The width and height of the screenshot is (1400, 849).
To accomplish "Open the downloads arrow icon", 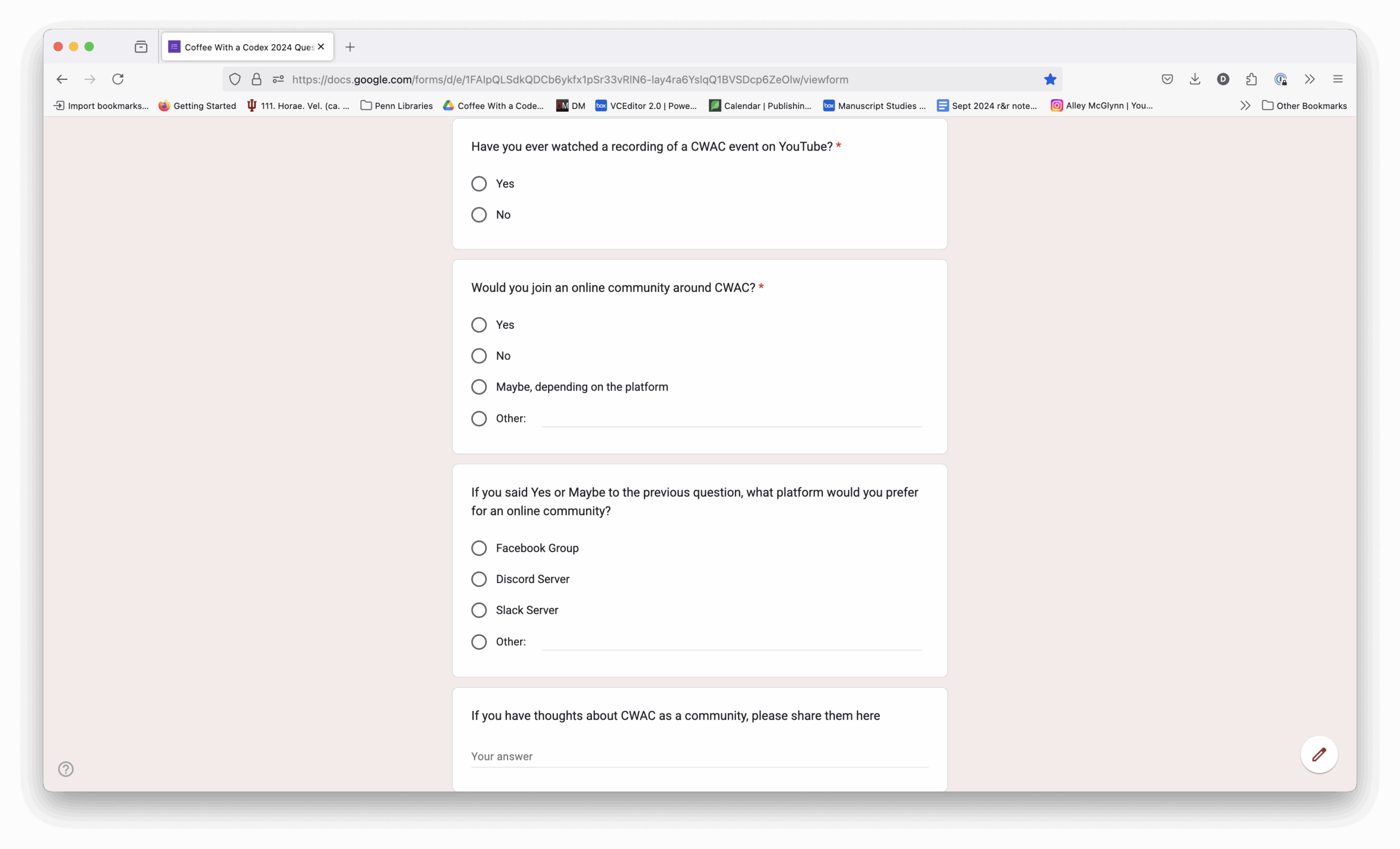I will [1195, 79].
